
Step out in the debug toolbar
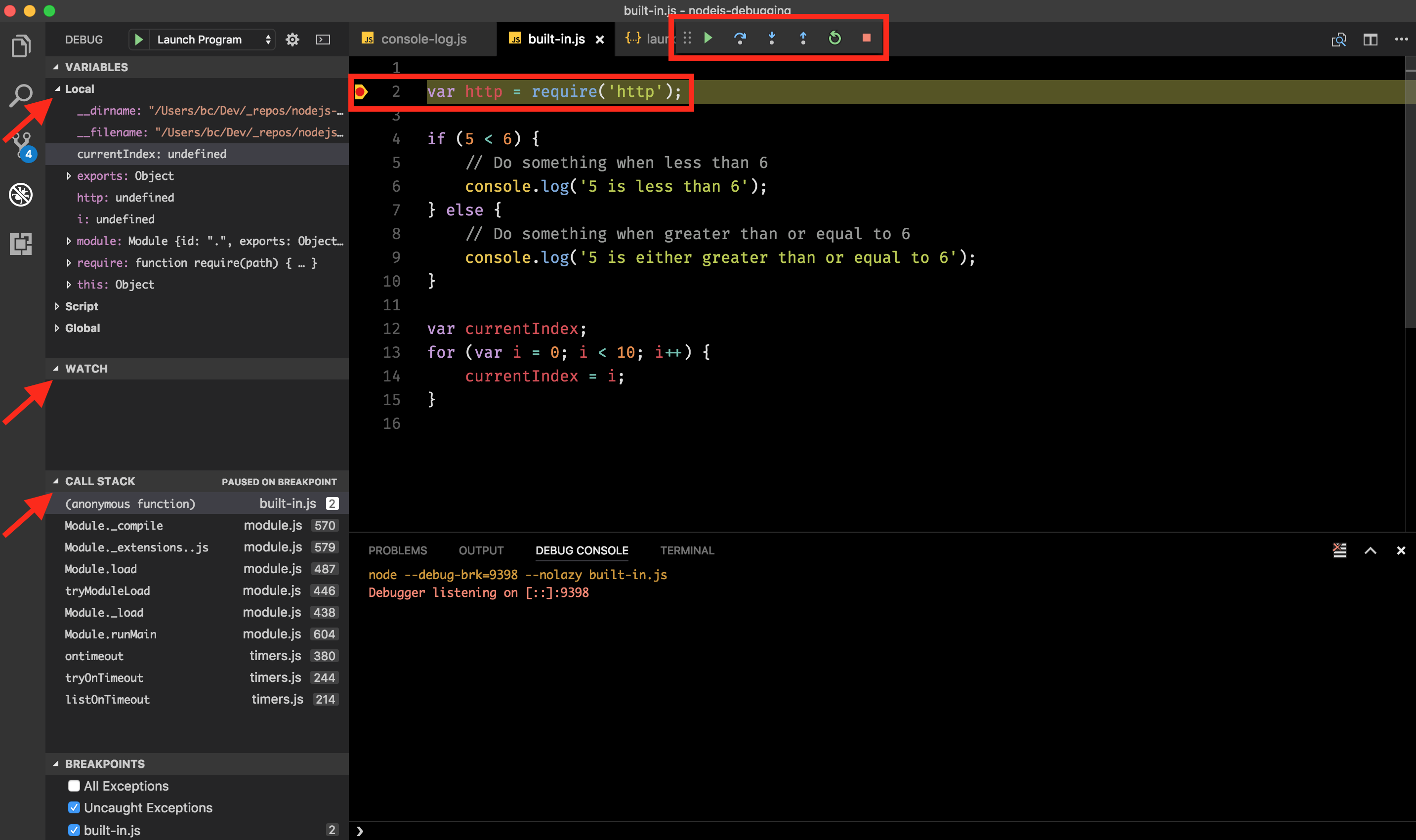pyautogui.click(x=803, y=38)
